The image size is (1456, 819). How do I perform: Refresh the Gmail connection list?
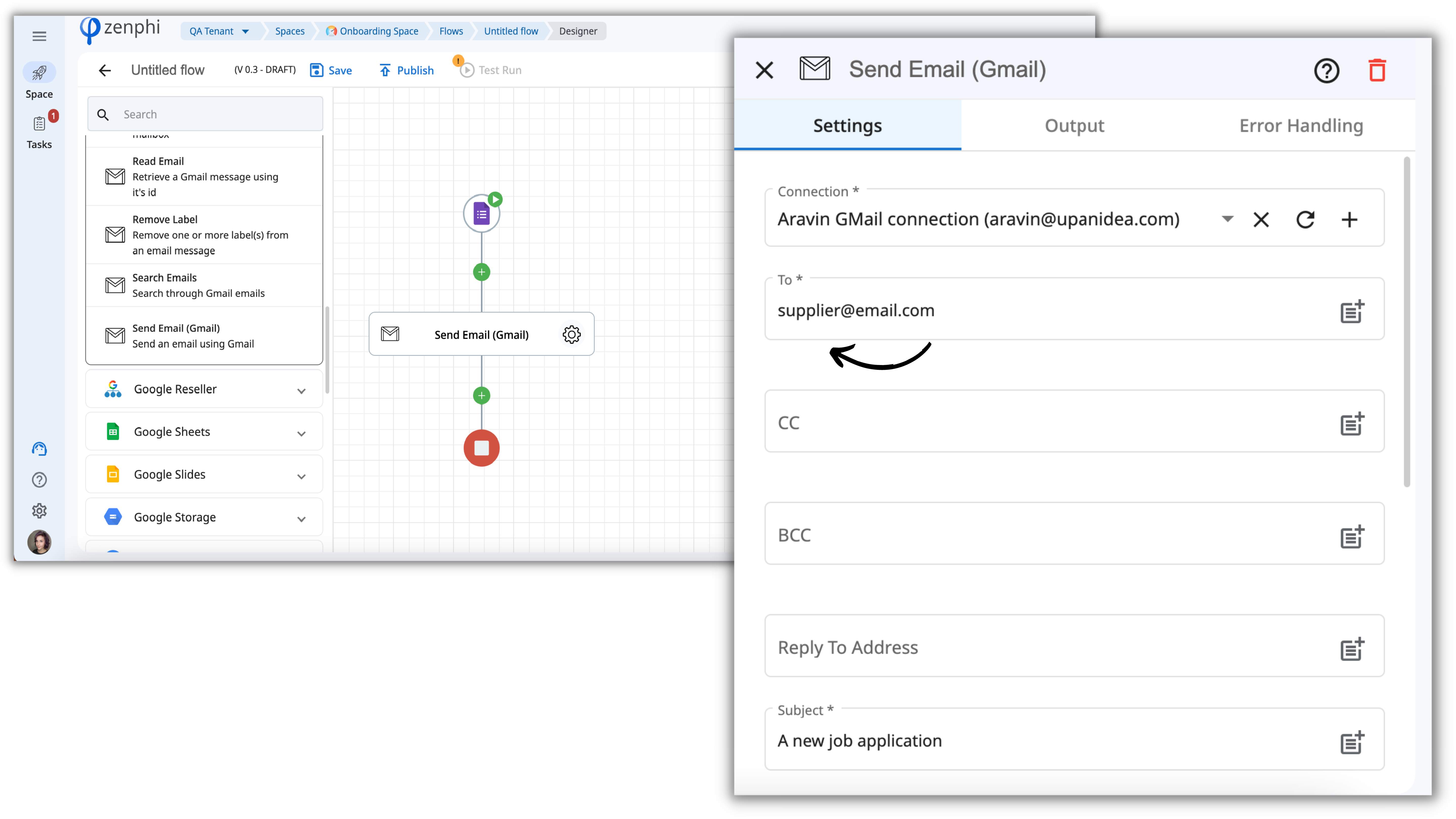1305,219
